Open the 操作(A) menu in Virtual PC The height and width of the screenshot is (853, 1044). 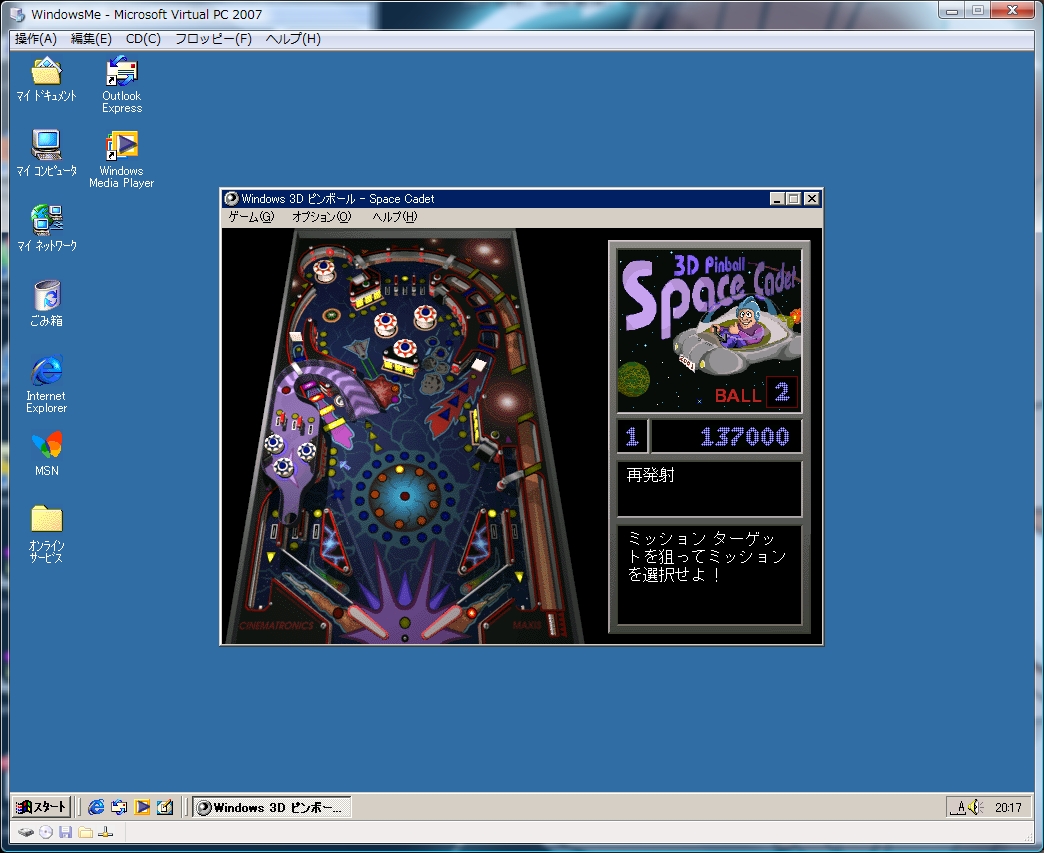coord(36,39)
